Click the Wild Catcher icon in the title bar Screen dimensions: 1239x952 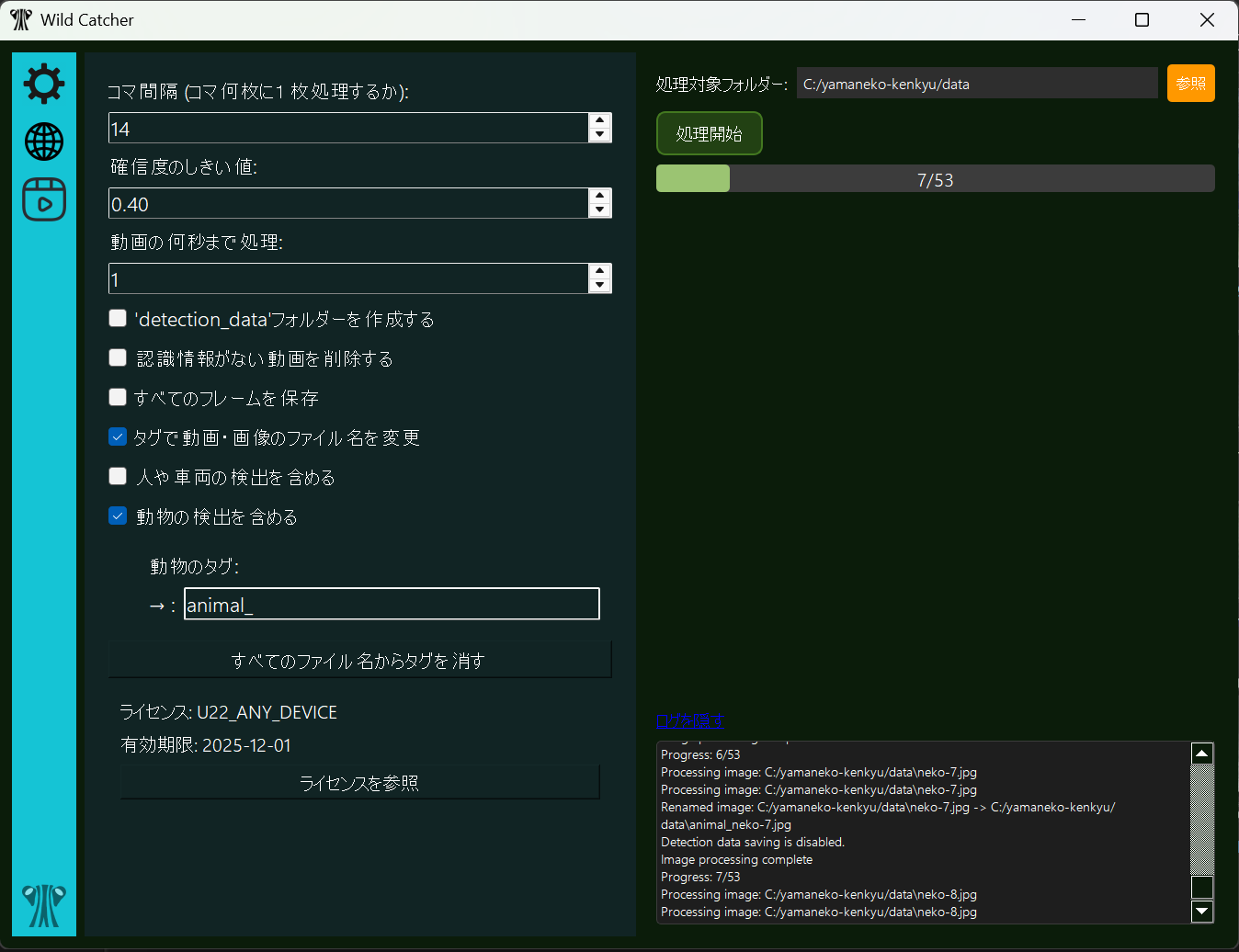(19, 19)
